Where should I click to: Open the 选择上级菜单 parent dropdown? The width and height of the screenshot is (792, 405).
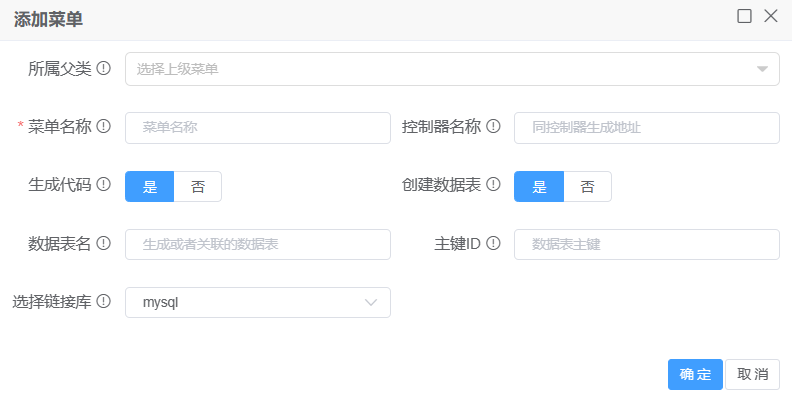[x=452, y=69]
